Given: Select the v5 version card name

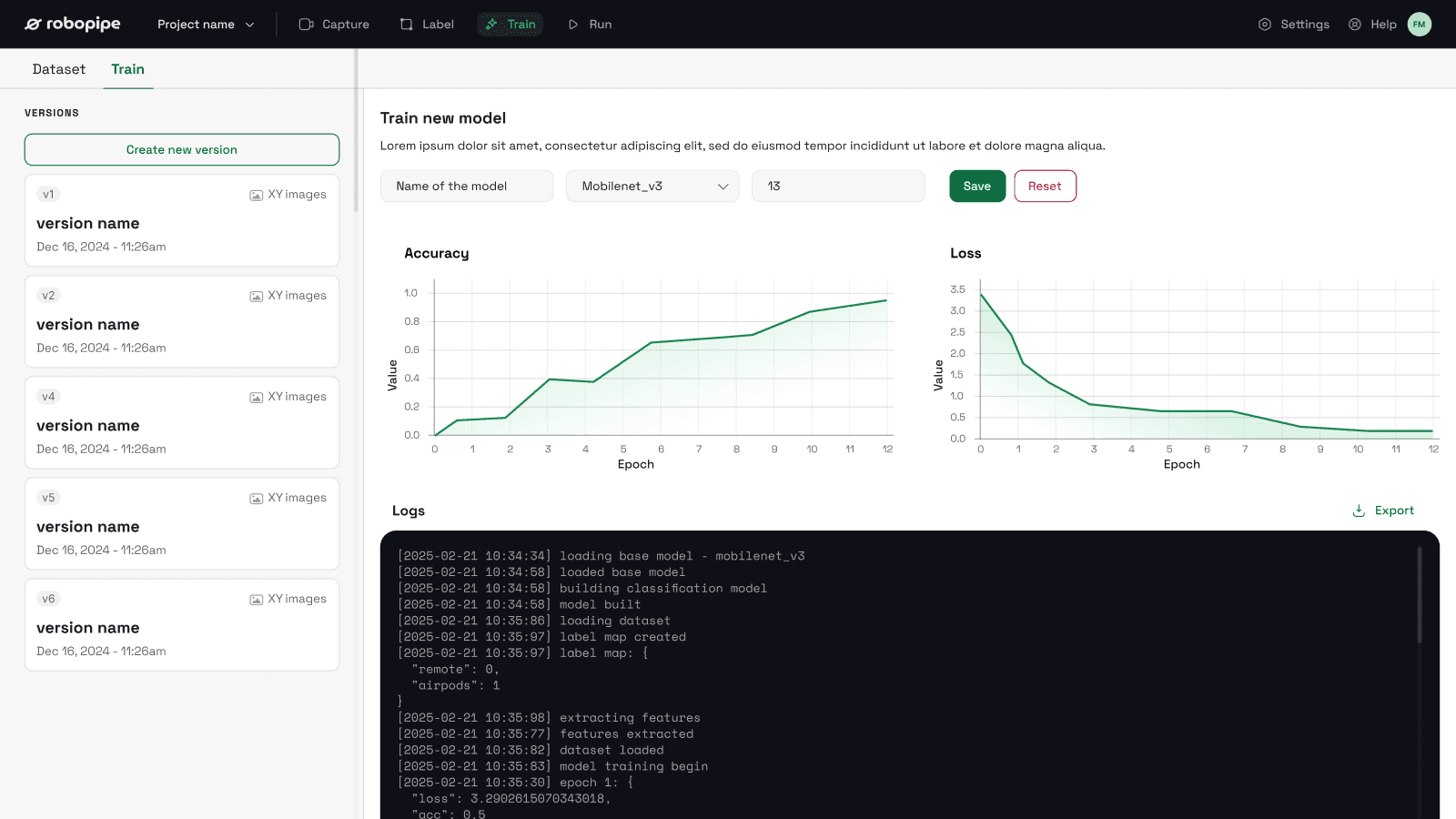Looking at the screenshot, I should pos(88,527).
